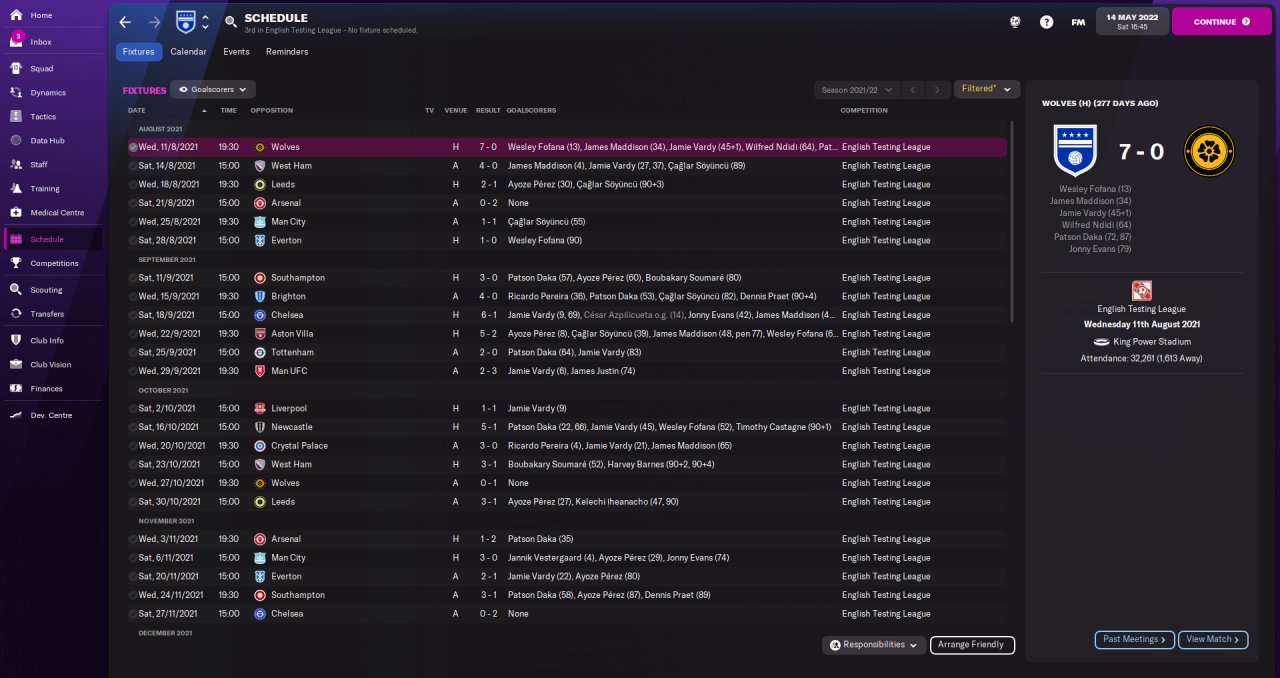Toggle Southampton 11/9/2021 fixture indicator
The height and width of the screenshot is (678, 1280).
tap(133, 278)
